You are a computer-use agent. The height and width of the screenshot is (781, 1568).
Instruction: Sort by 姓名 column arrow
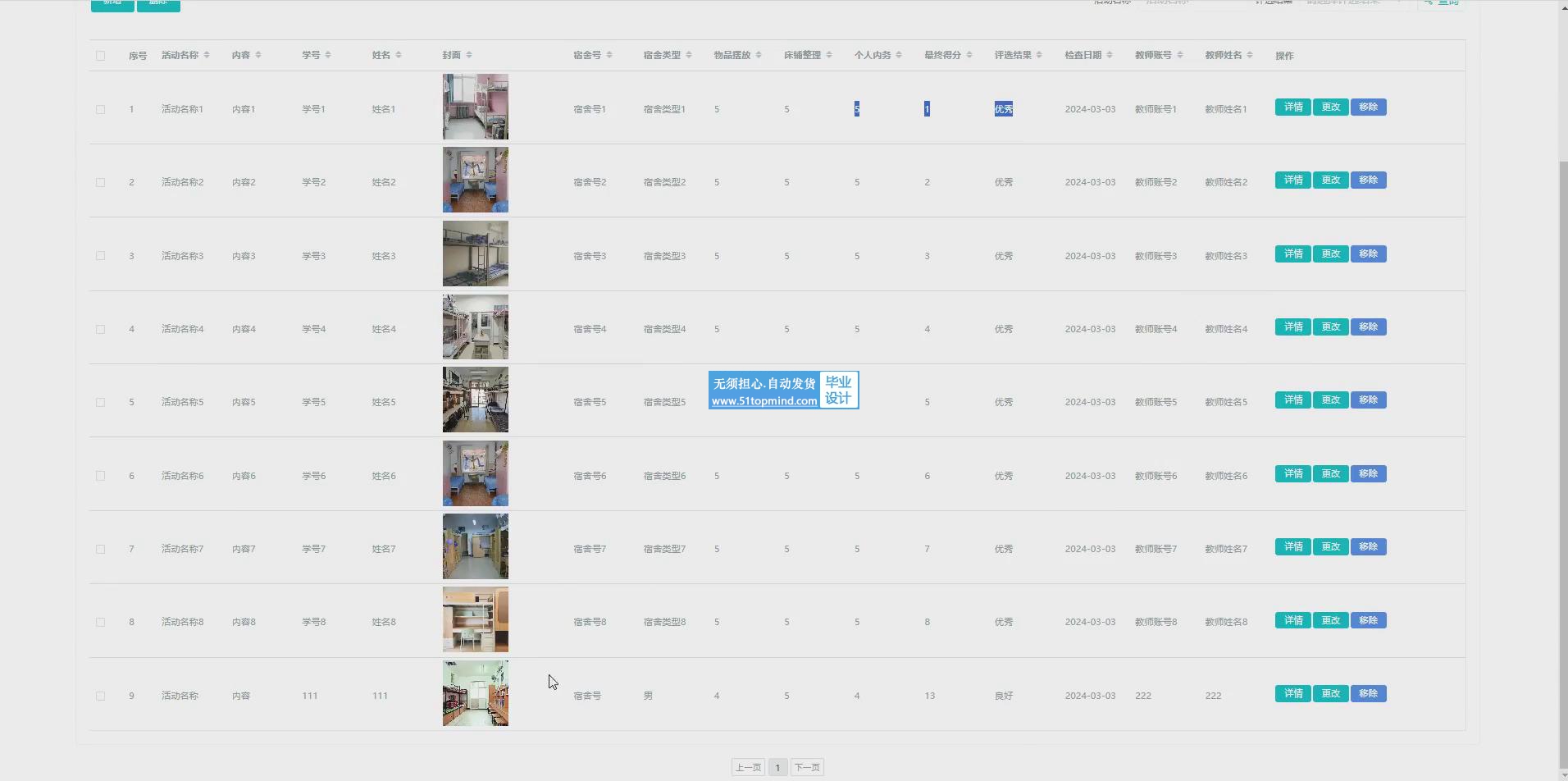399,55
